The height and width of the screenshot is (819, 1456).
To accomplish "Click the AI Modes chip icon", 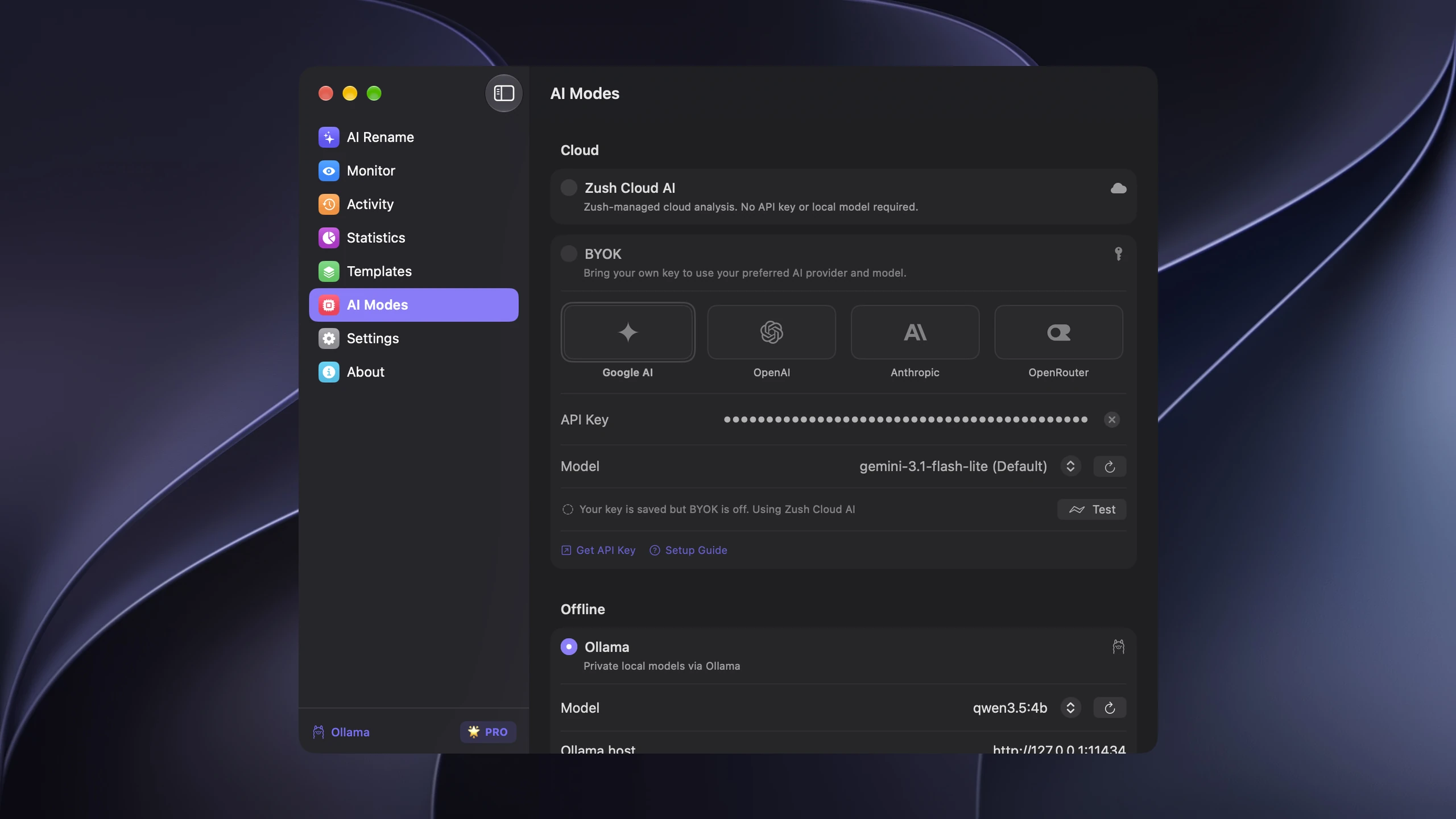I will point(329,305).
